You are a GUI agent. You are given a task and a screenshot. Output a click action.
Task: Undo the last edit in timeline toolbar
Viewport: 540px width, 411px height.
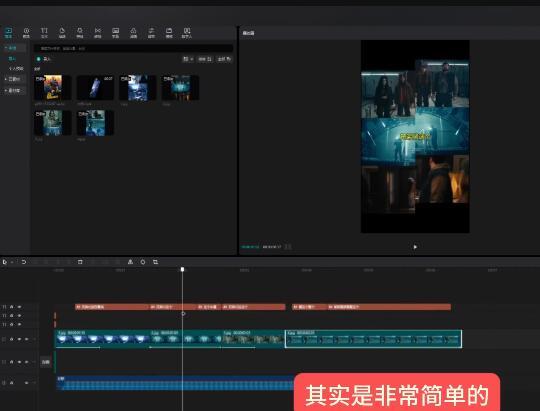[24, 262]
